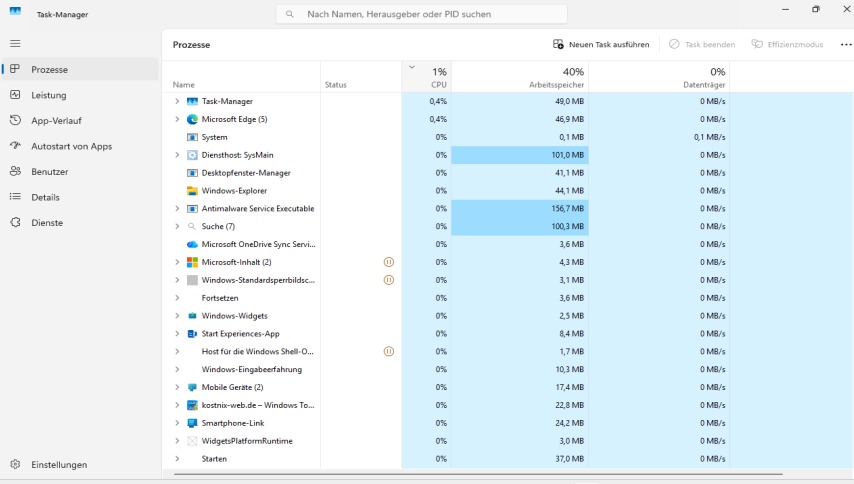
Task: Expand the Suche (7) group
Action: (177, 226)
